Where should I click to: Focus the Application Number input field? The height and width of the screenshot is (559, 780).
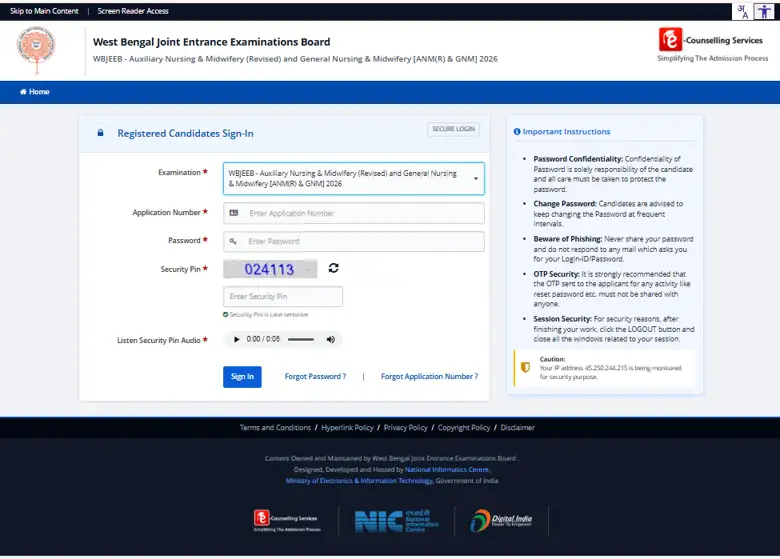coord(354,213)
